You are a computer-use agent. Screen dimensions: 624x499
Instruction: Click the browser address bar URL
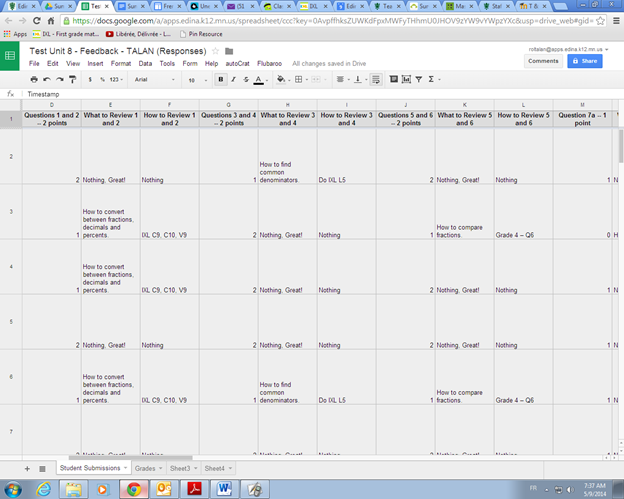(333, 21)
